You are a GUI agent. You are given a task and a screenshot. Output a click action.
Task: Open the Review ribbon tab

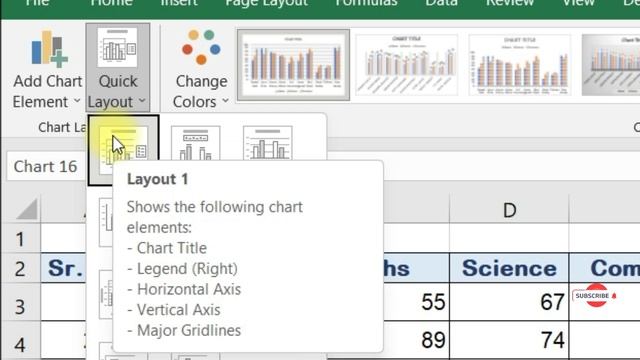[x=509, y=4]
